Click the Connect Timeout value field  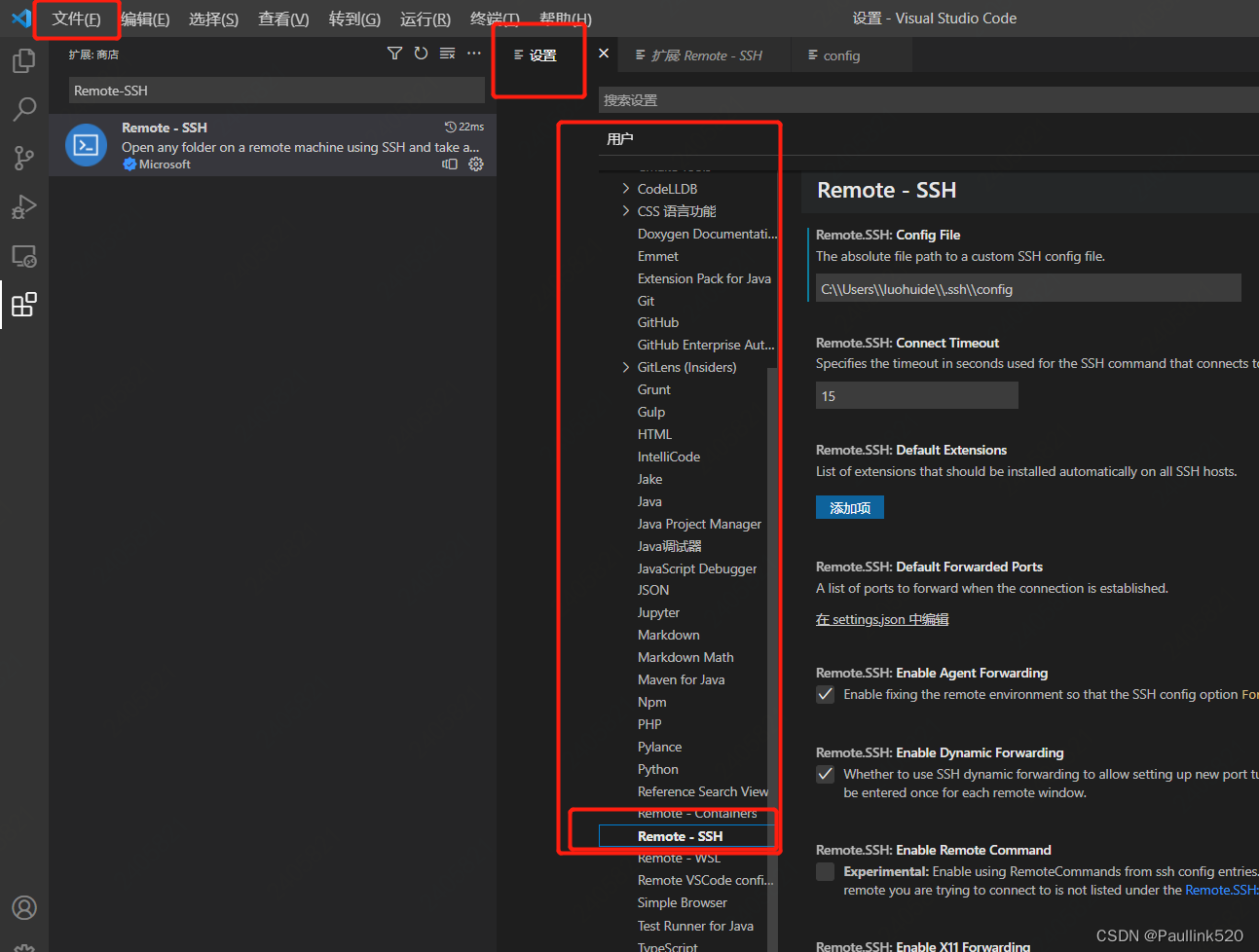[917, 395]
